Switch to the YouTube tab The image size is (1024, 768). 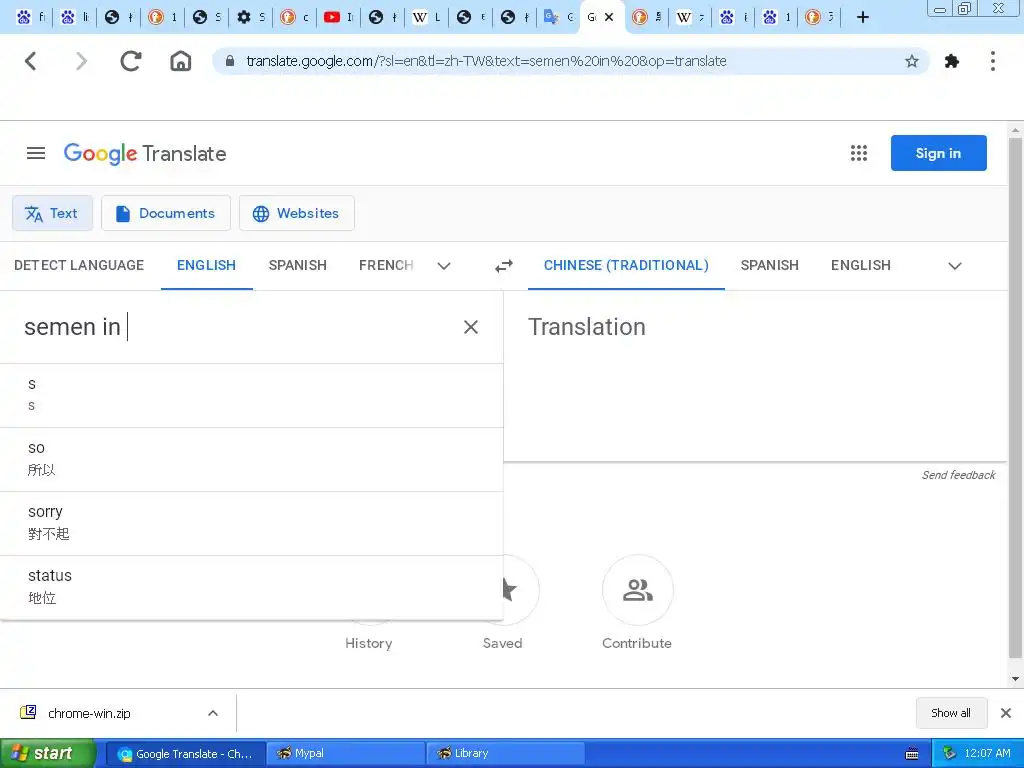coord(338,18)
